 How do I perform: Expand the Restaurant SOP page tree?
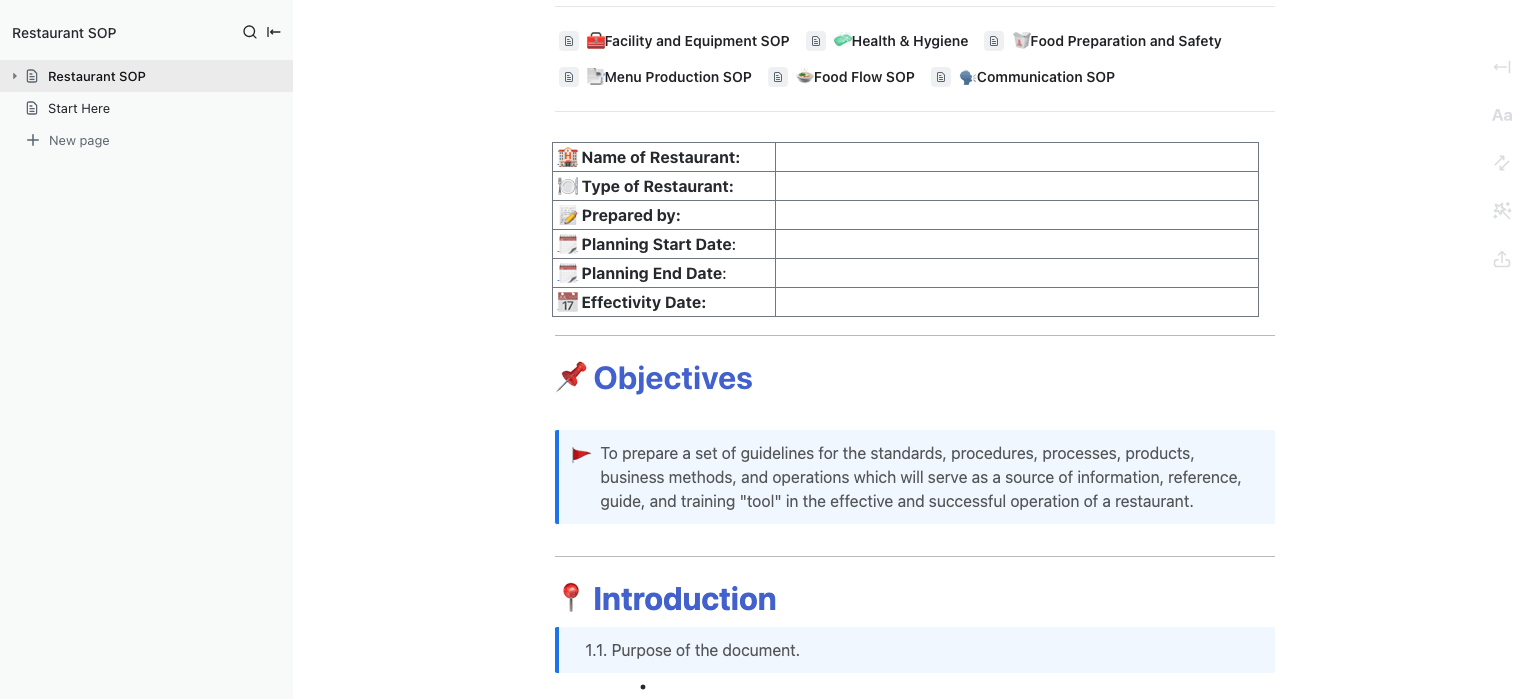tap(14, 76)
